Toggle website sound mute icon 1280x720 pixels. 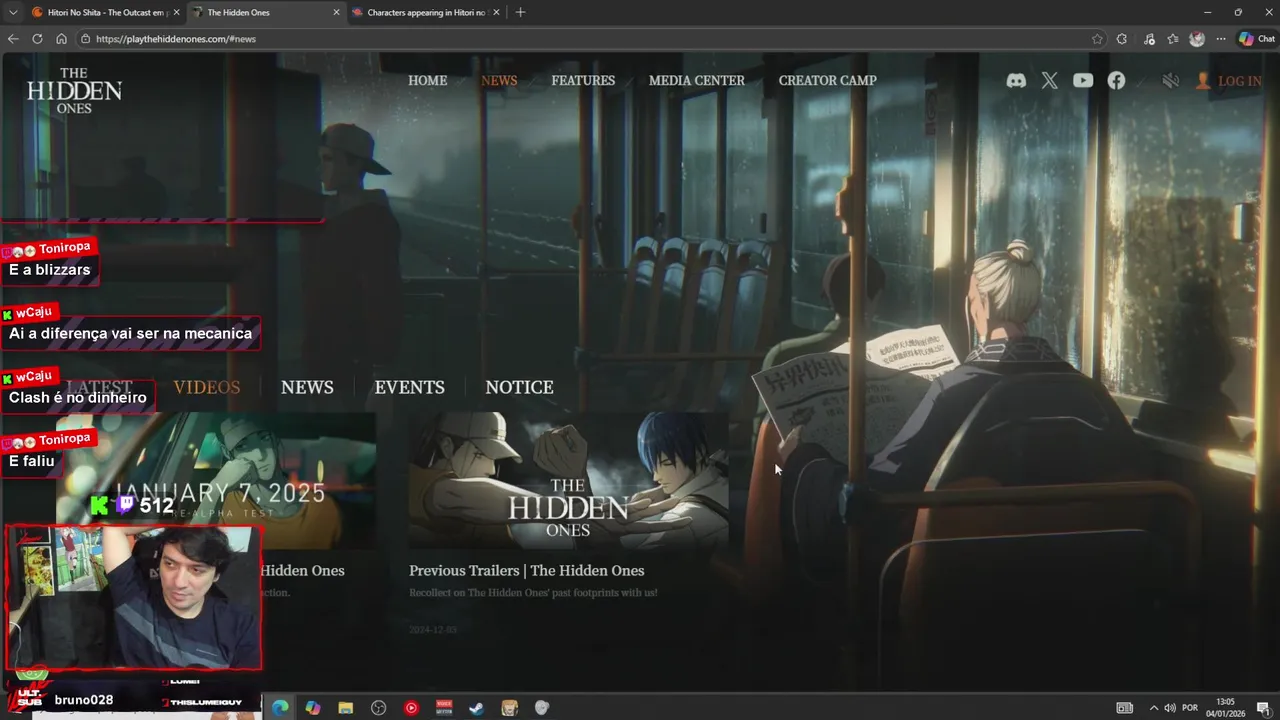1170,81
